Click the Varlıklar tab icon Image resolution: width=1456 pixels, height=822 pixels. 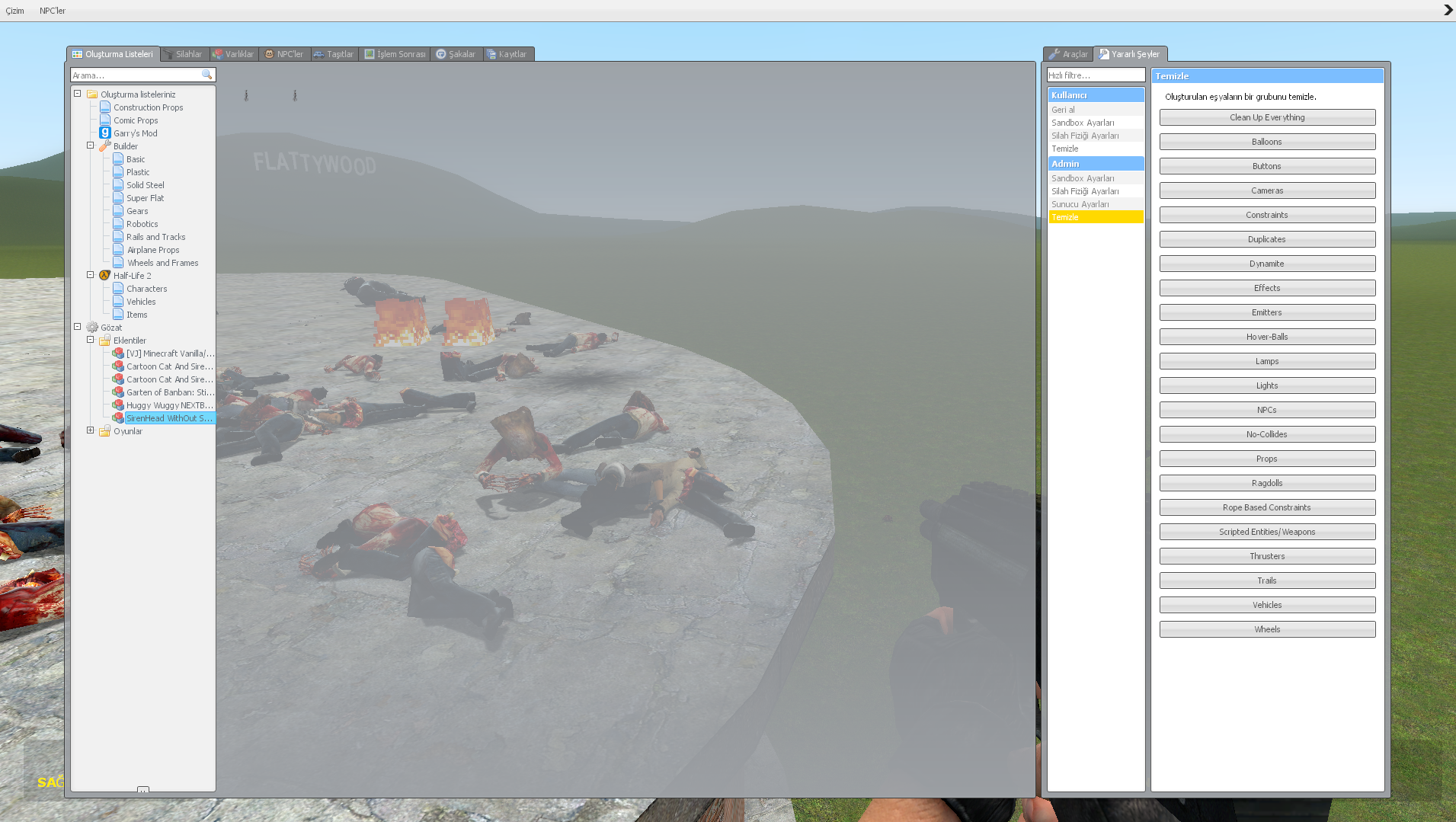point(218,54)
